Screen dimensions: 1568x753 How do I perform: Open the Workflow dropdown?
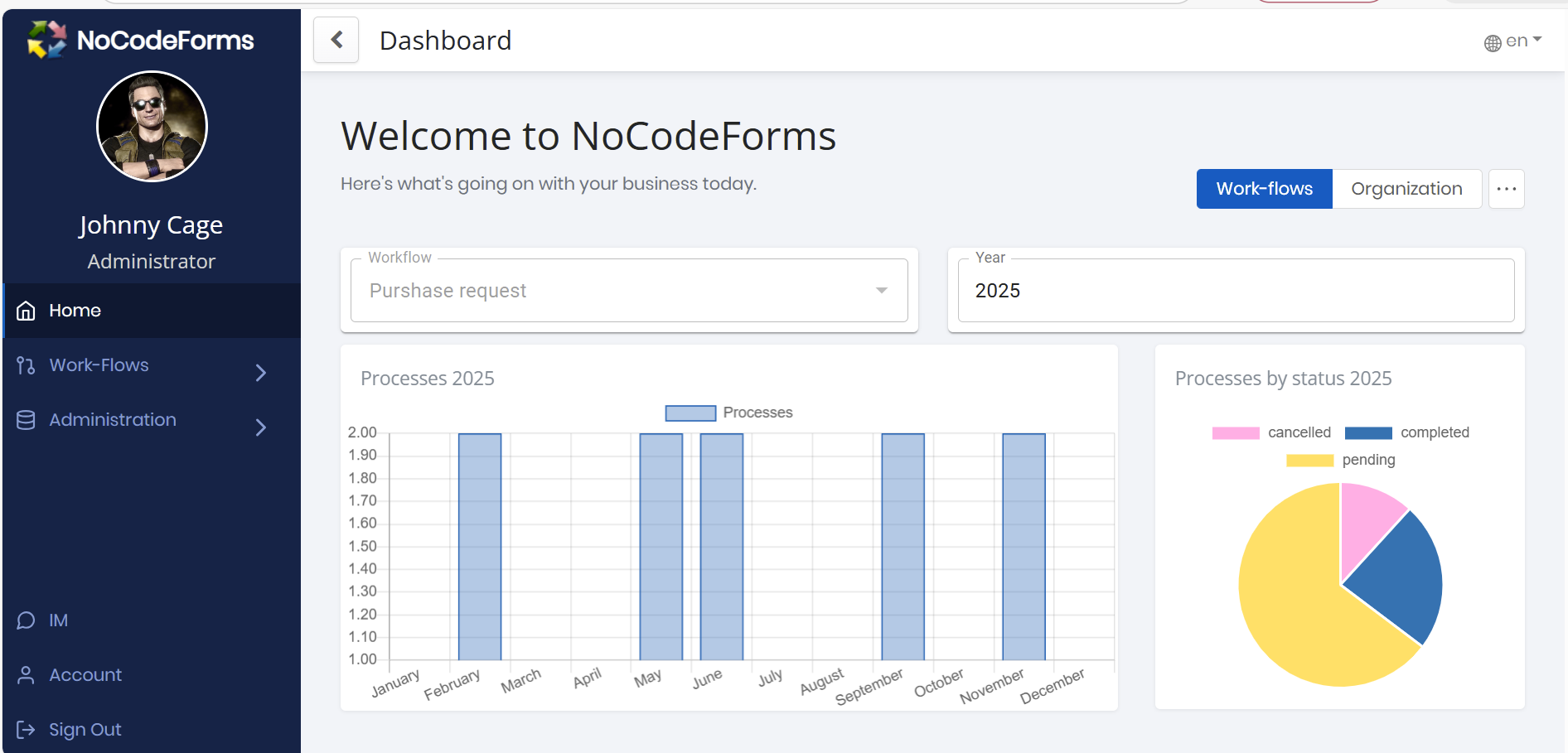tap(629, 291)
